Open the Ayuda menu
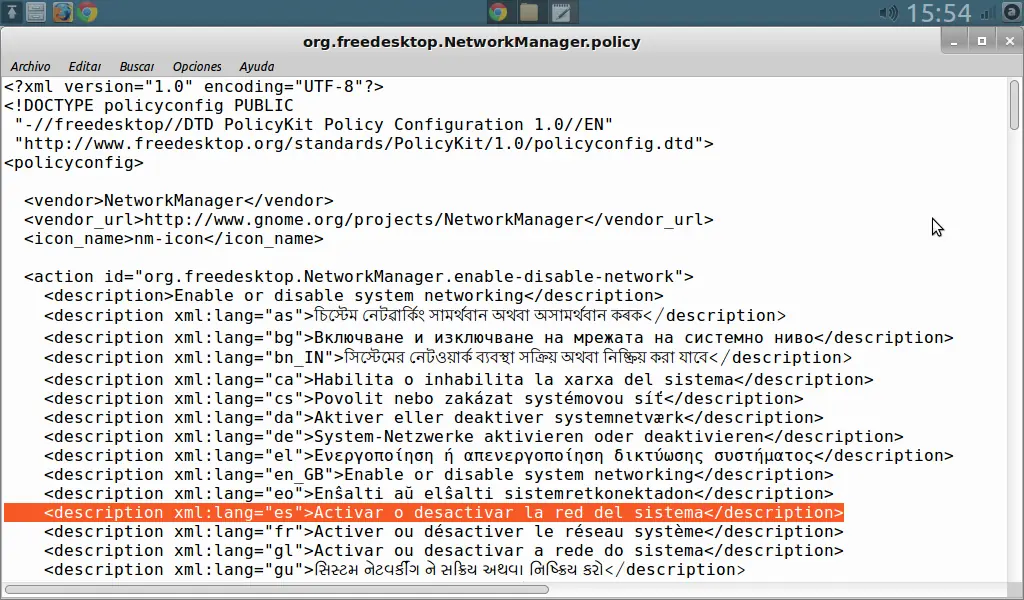 [257, 67]
